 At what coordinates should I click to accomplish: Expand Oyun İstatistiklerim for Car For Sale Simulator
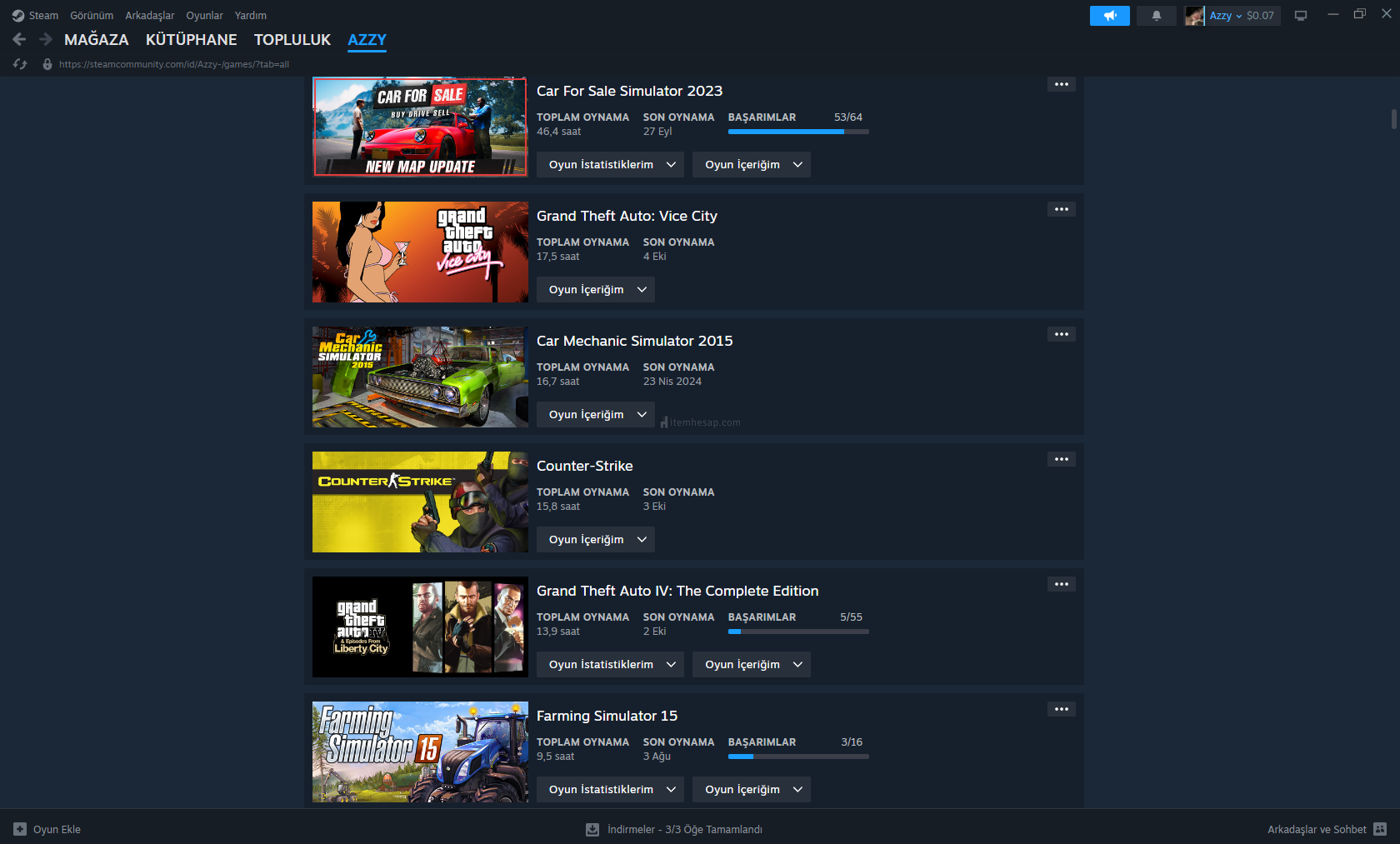click(610, 164)
